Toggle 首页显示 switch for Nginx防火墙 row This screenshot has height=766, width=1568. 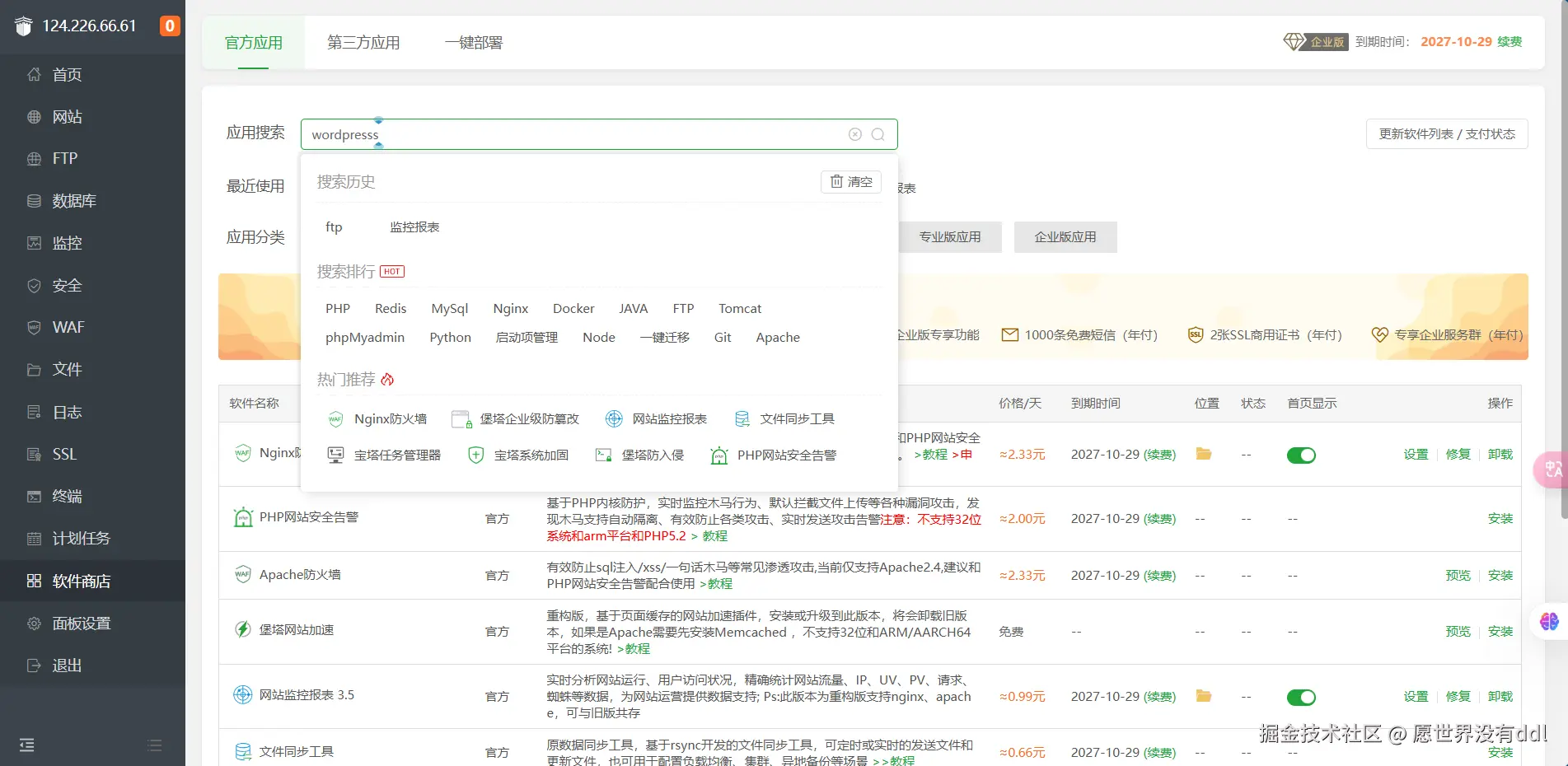(1301, 455)
